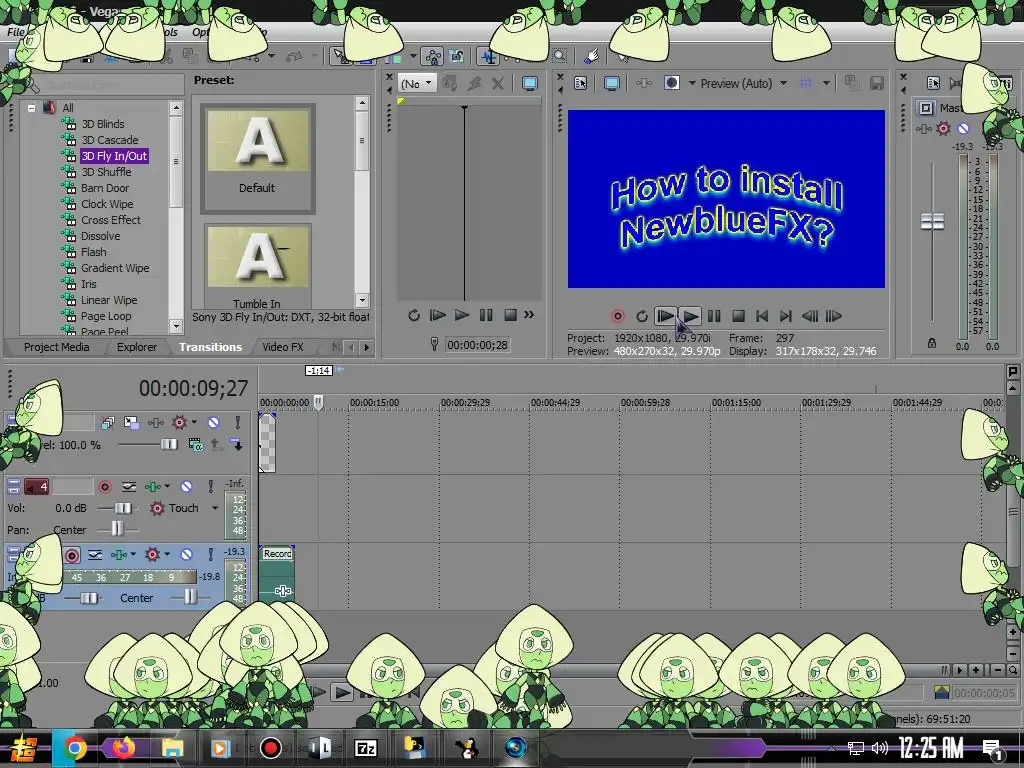Arm audio track 4 for record
The image size is (1024, 768).
(x=104, y=487)
